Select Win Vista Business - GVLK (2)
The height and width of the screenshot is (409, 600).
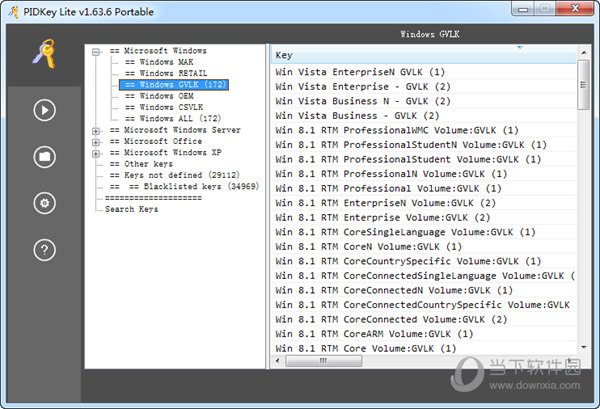[424, 116]
